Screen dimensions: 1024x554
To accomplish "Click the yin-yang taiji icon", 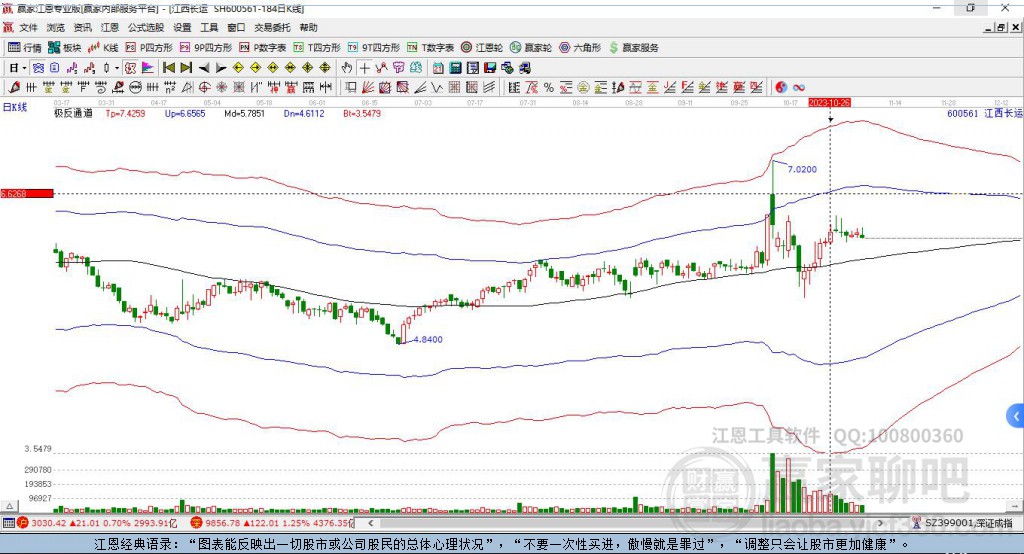I will [781, 88].
